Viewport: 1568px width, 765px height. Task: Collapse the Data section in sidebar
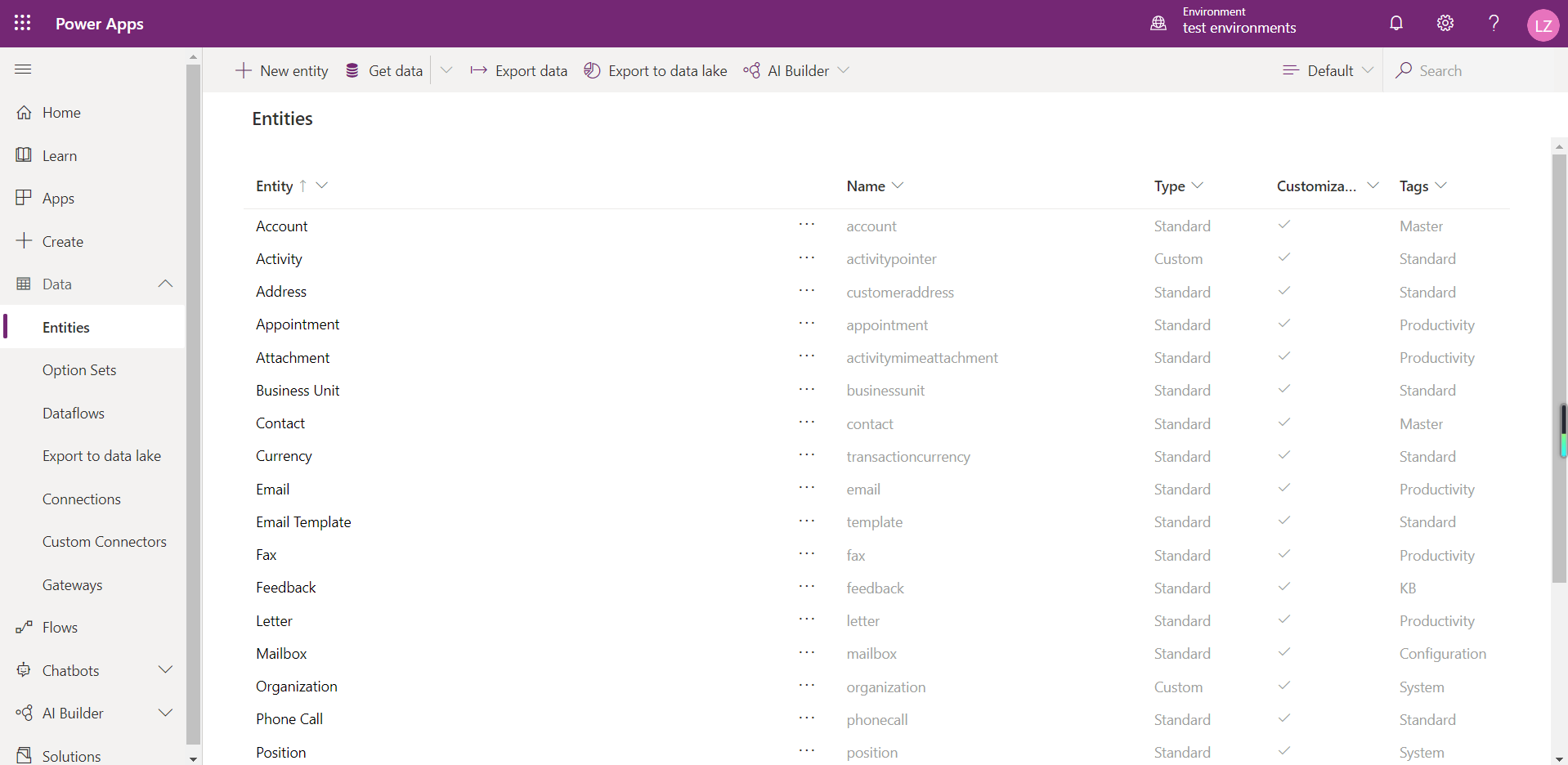point(165,284)
